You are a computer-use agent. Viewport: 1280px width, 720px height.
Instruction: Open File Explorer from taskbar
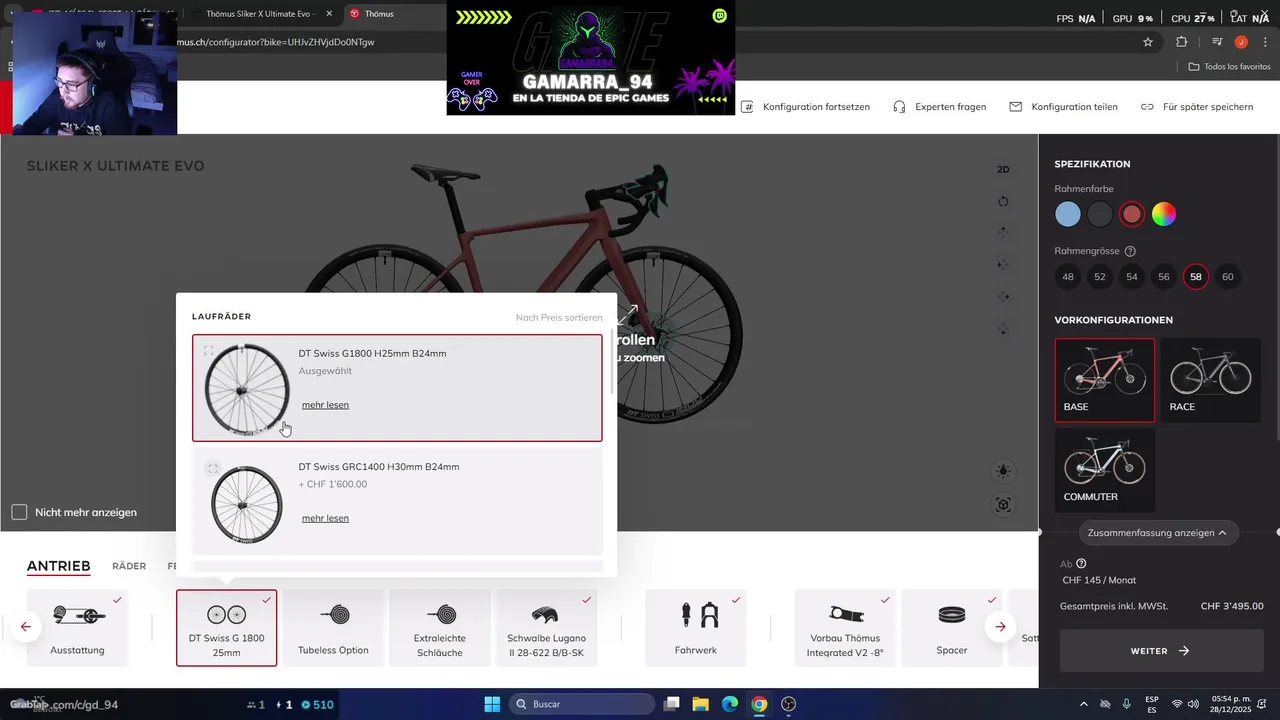point(701,704)
